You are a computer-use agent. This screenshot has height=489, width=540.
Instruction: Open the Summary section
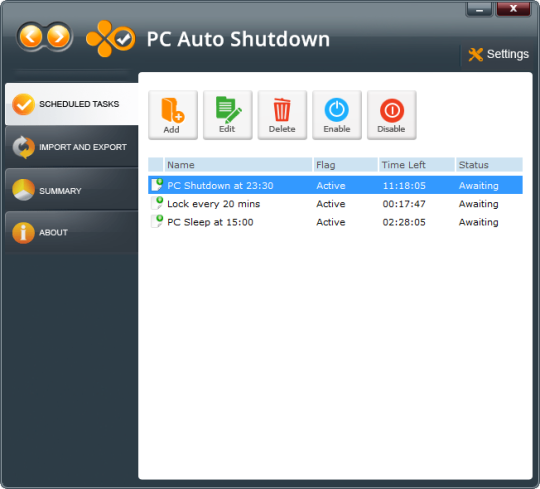(72, 190)
